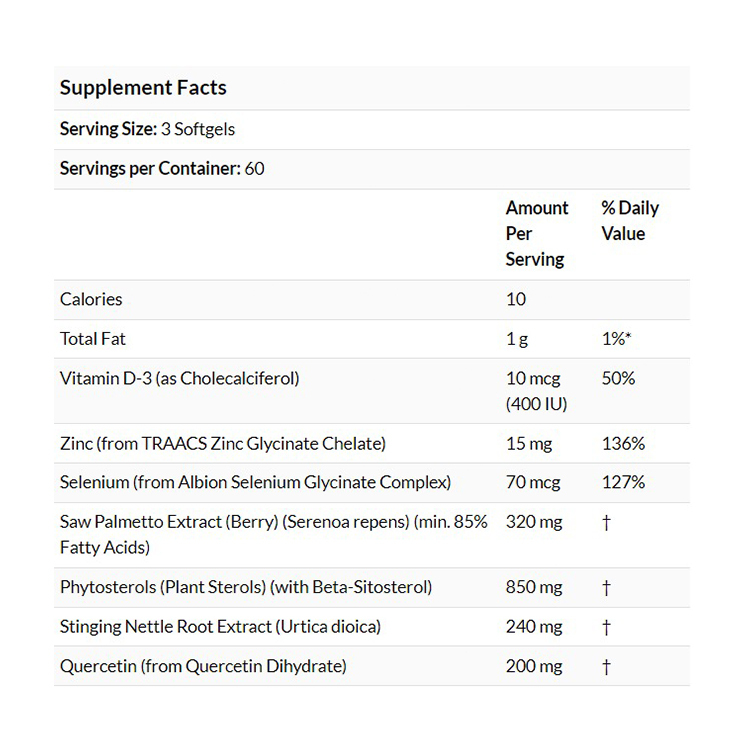This screenshot has height=750, width=750.
Task: Select the Calories row label
Action: [x=91, y=299]
